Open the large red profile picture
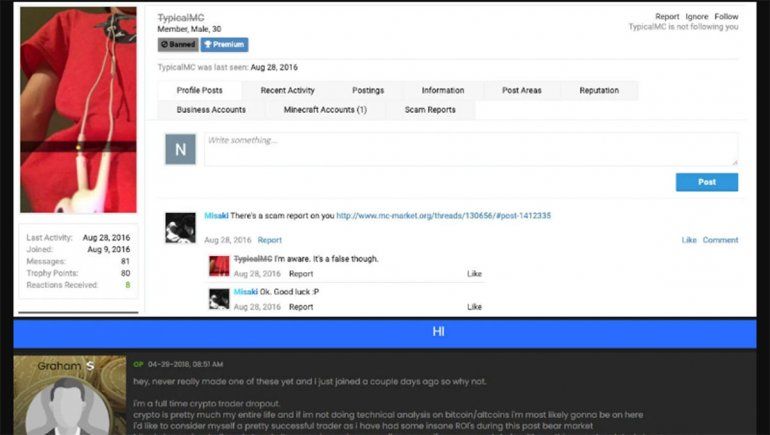The image size is (770, 435). coord(78,110)
